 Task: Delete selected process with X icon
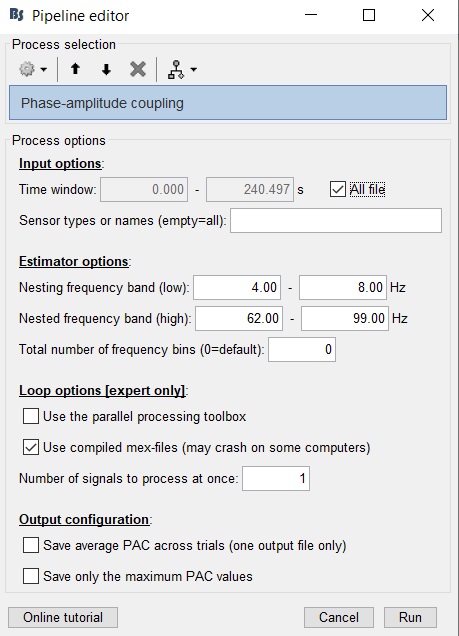tap(138, 69)
